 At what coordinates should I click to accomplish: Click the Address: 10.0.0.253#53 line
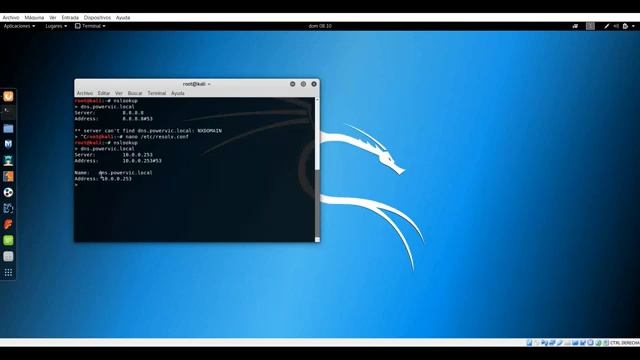(118, 161)
